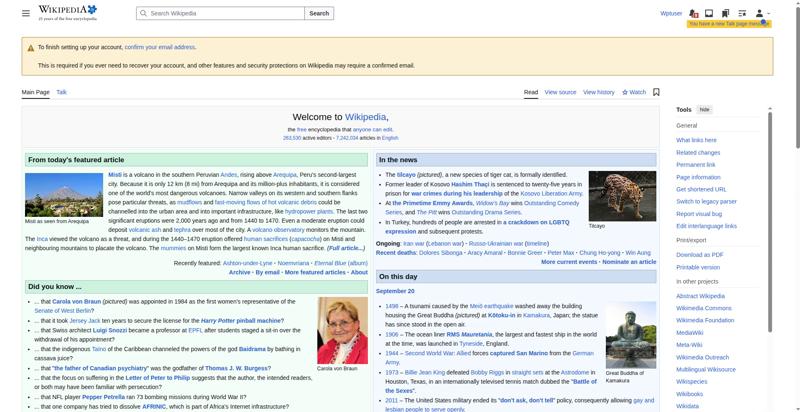Focus the Search Wikipedia input field
This screenshot has height=412, width=800.
point(220,13)
